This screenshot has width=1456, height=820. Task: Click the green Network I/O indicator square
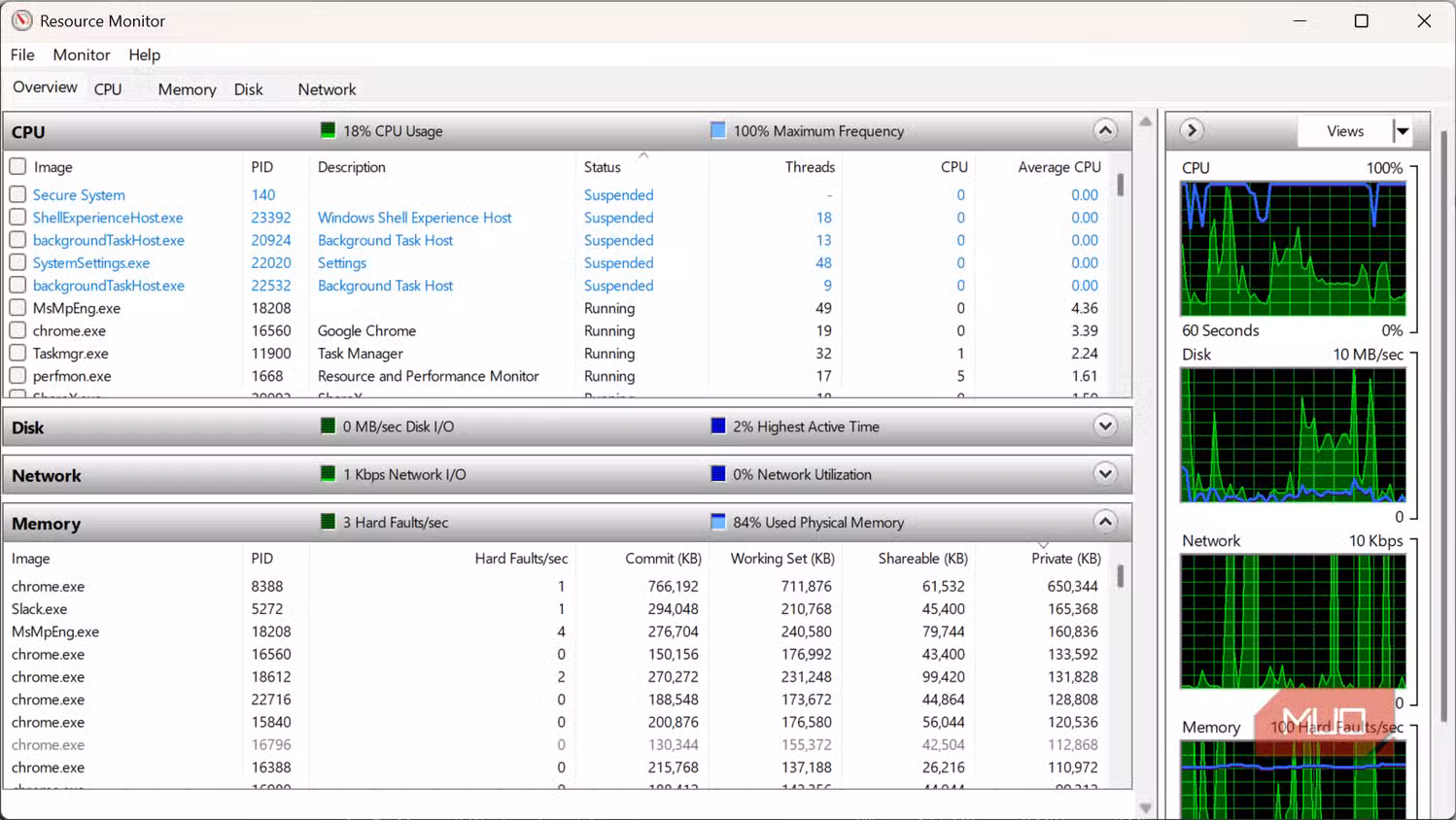coord(328,474)
